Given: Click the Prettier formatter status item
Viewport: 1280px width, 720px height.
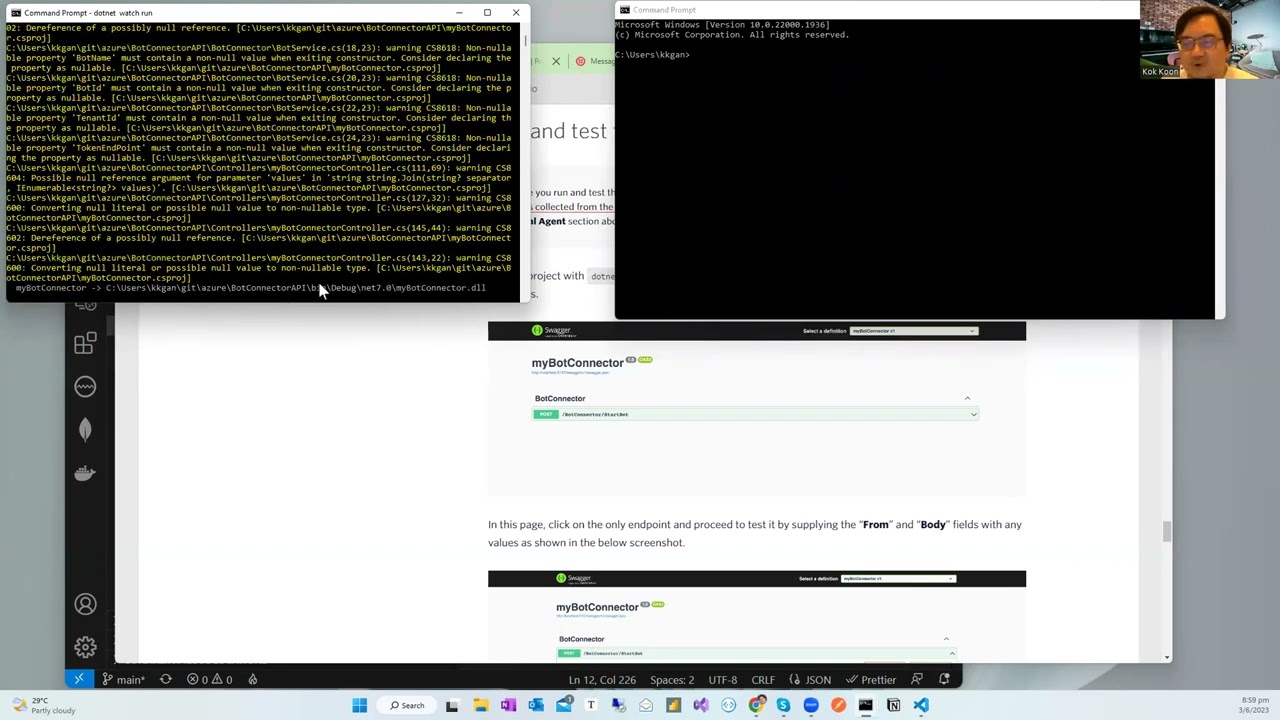Looking at the screenshot, I should [871, 679].
